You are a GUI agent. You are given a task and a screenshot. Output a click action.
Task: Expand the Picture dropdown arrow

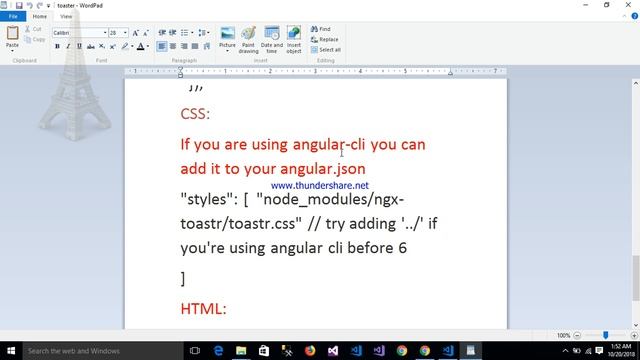pos(227,51)
